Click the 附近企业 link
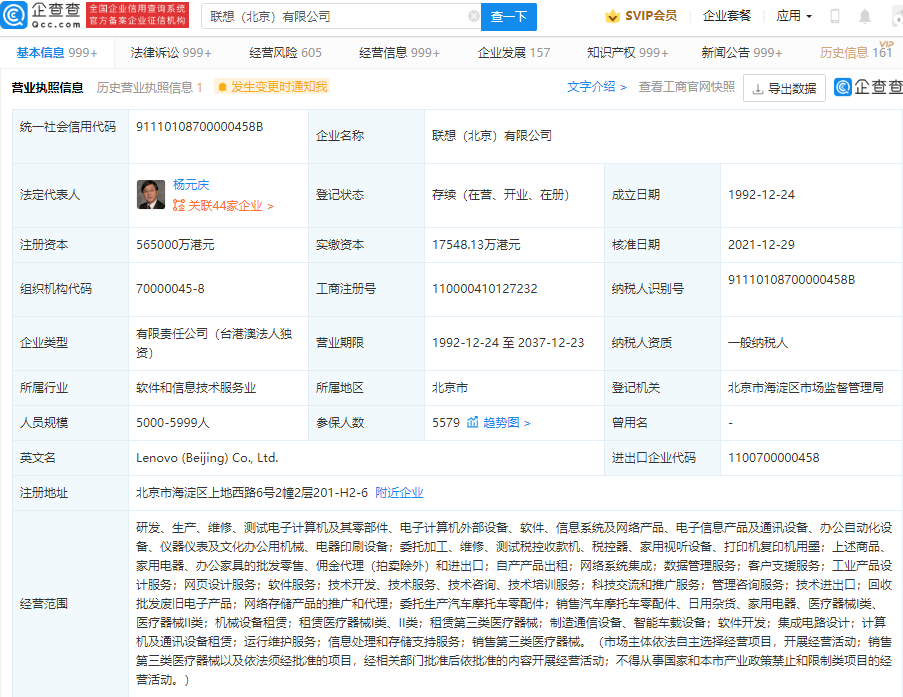The width and height of the screenshot is (903, 697). click(x=399, y=493)
